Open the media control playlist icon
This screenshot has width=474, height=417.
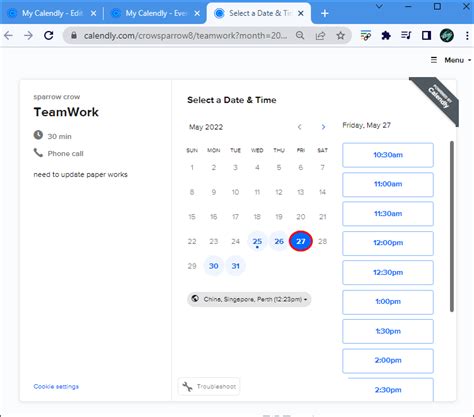point(406,35)
